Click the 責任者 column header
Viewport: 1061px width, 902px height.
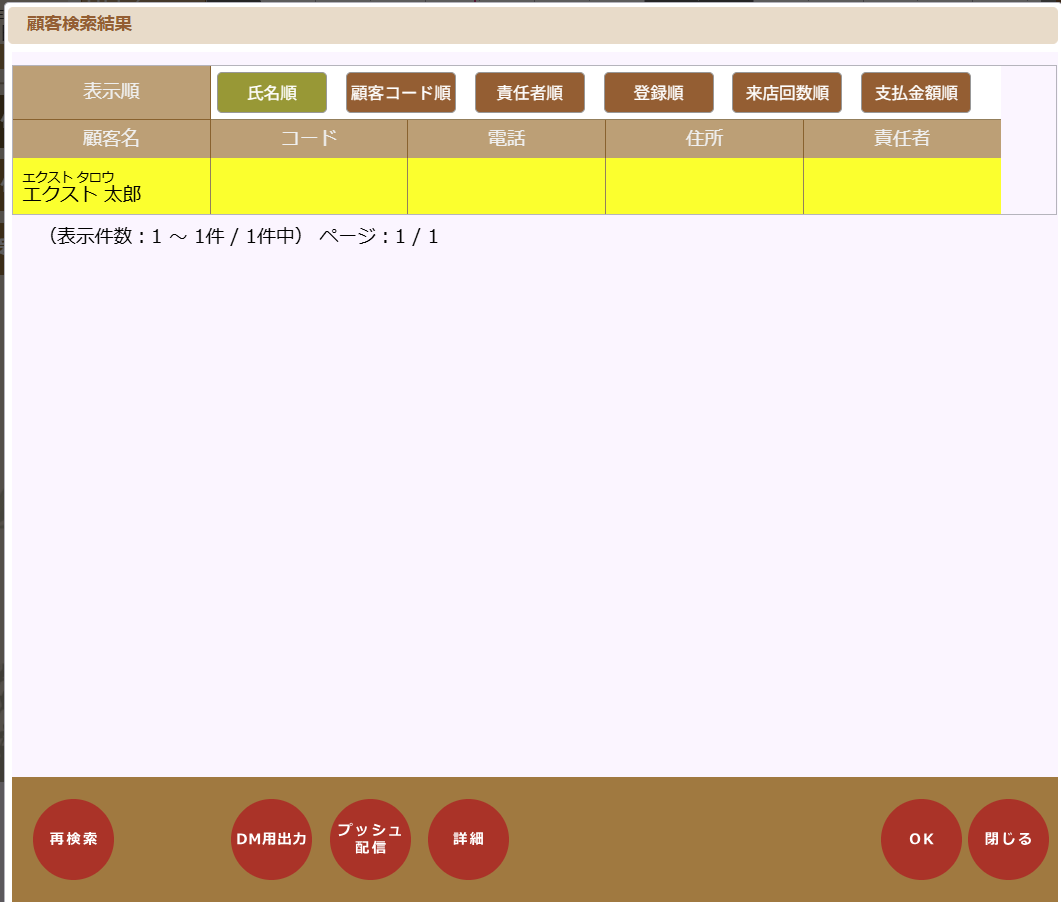tap(901, 138)
